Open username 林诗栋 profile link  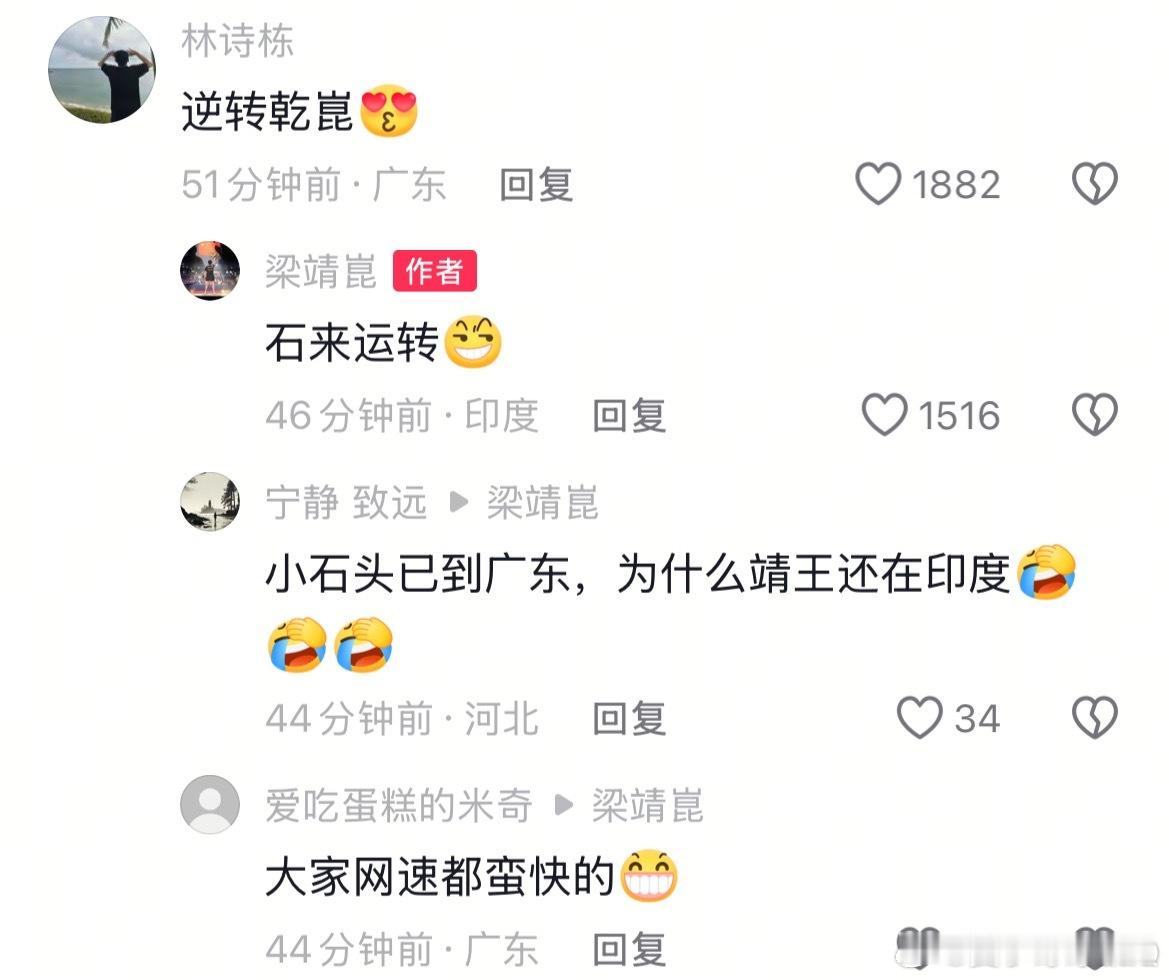coord(238,41)
